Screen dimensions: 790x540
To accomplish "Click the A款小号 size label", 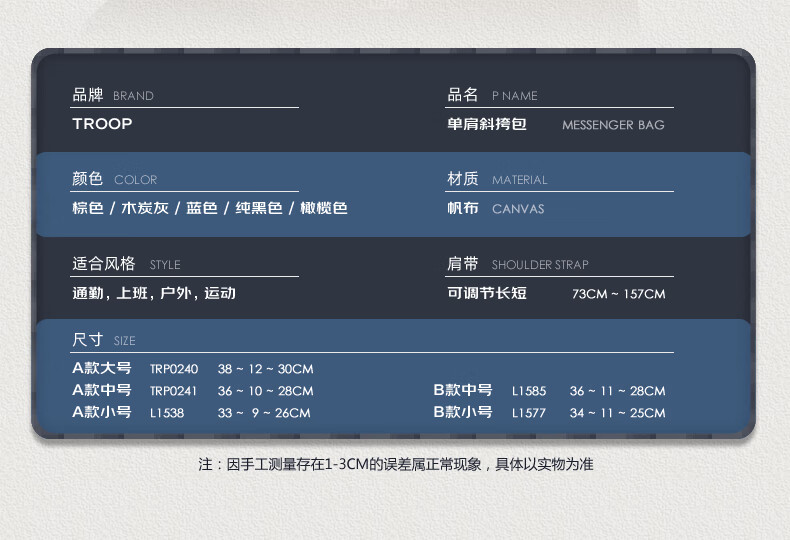I will (x=102, y=413).
